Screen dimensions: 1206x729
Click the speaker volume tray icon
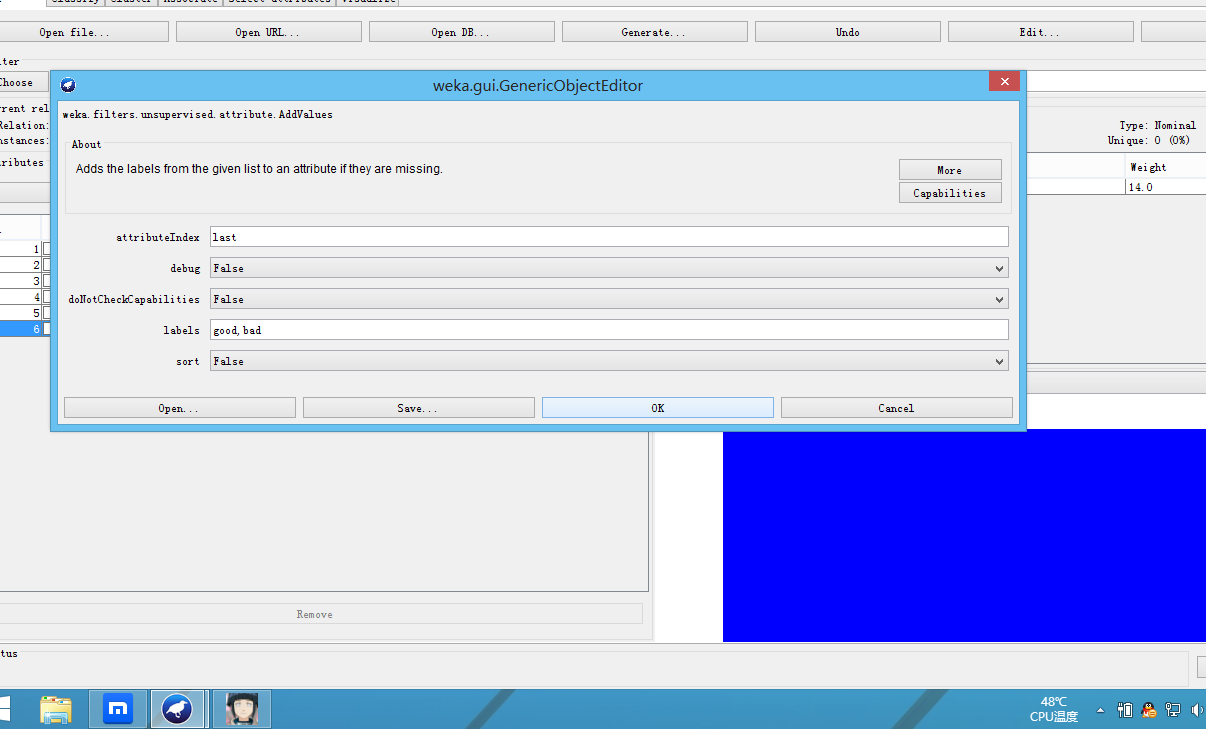[x=1197, y=710]
